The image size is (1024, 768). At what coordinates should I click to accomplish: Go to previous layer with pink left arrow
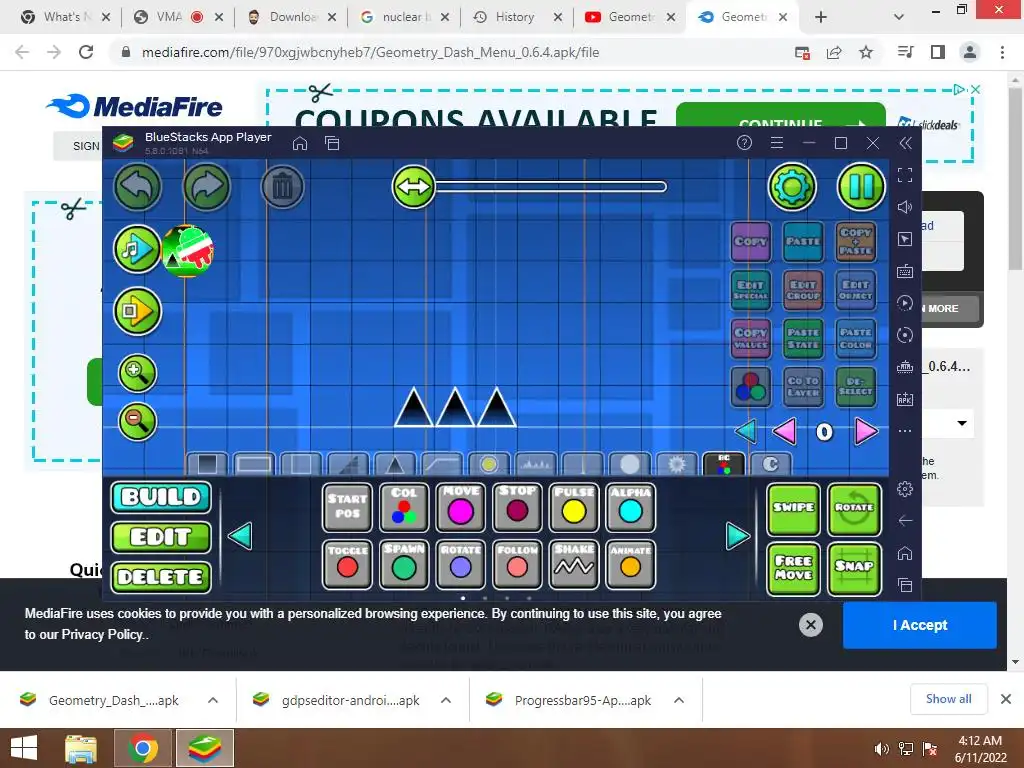pos(784,431)
